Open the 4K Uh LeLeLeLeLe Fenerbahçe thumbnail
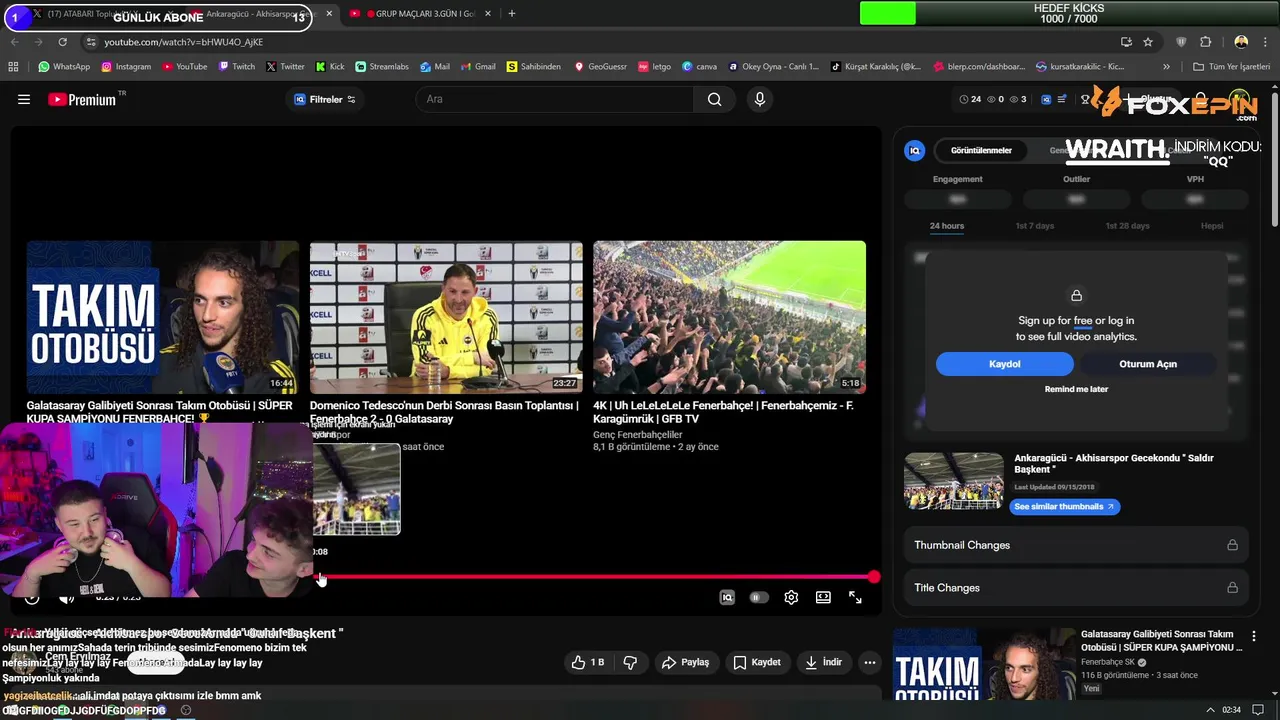The width and height of the screenshot is (1280, 720). pyautogui.click(x=729, y=317)
